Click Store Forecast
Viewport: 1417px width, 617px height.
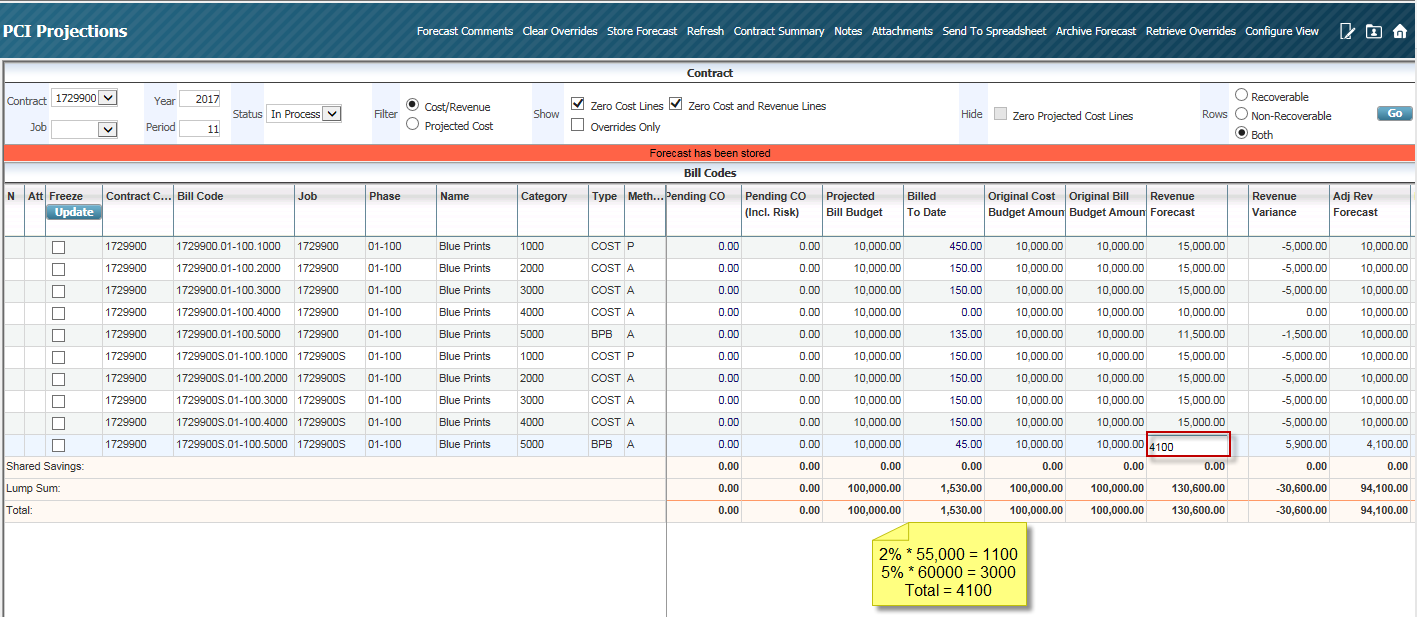[642, 31]
